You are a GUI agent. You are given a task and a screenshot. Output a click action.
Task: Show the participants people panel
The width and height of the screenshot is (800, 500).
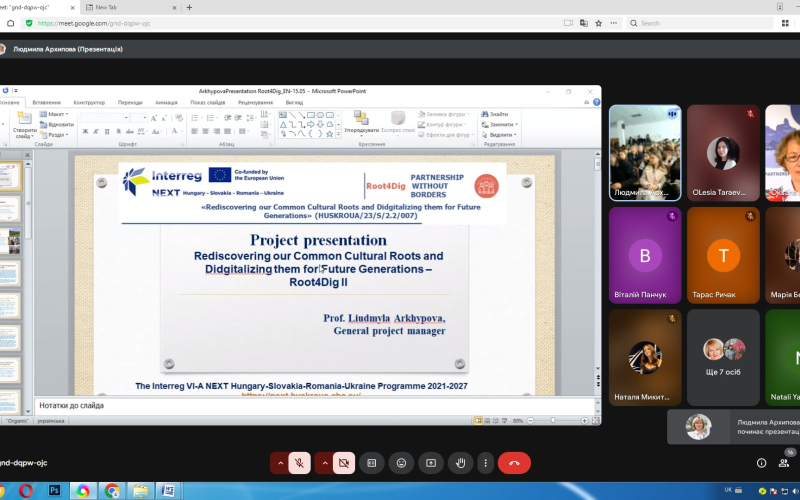tap(784, 463)
